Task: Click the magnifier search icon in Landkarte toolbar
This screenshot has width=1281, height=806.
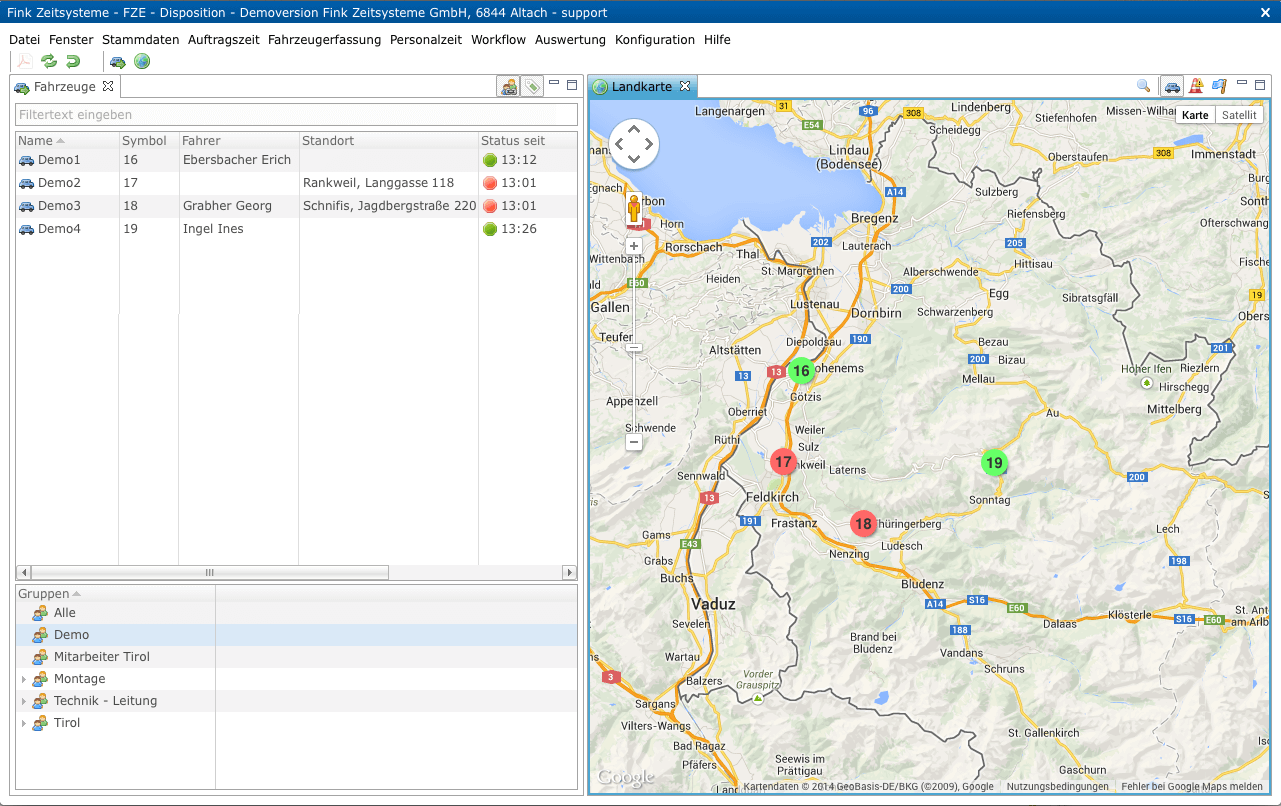Action: [1144, 87]
